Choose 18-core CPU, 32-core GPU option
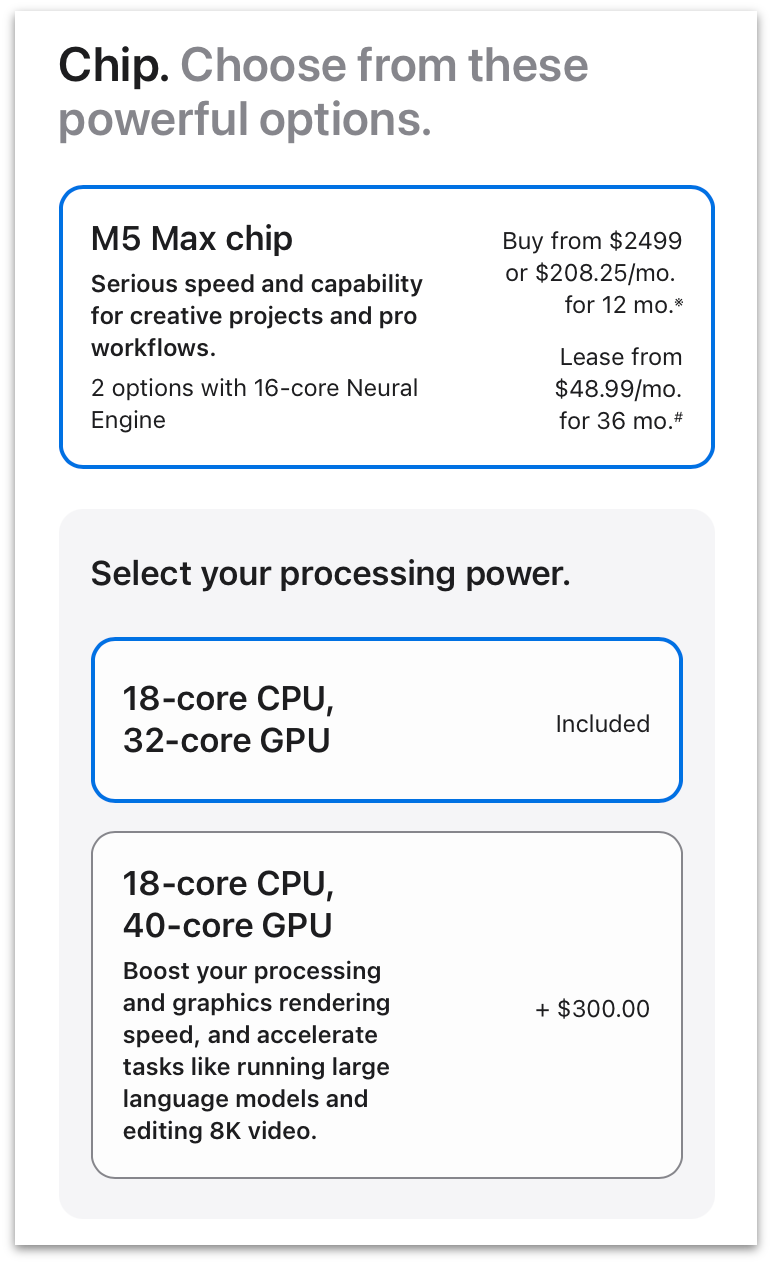The image size is (772, 1264). 387,720
